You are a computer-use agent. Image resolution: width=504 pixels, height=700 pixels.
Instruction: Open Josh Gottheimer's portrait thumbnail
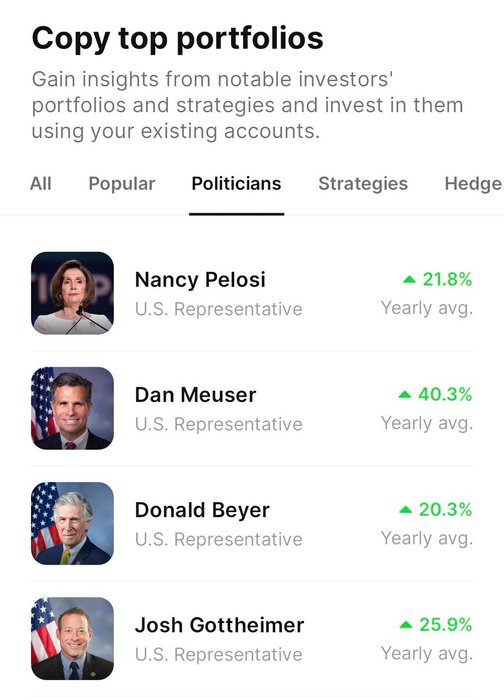click(x=72, y=638)
